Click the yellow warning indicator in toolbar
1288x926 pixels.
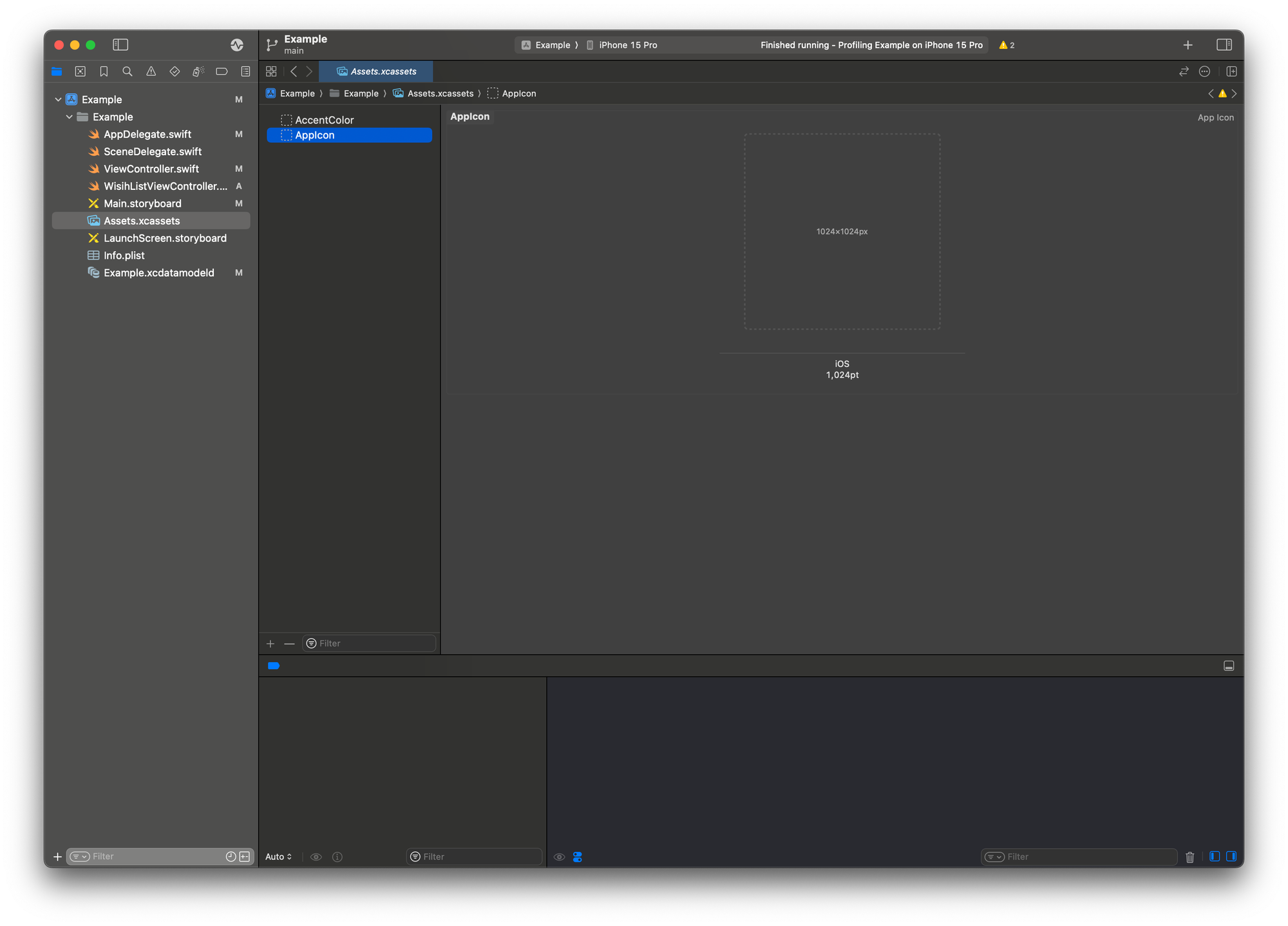[1006, 45]
